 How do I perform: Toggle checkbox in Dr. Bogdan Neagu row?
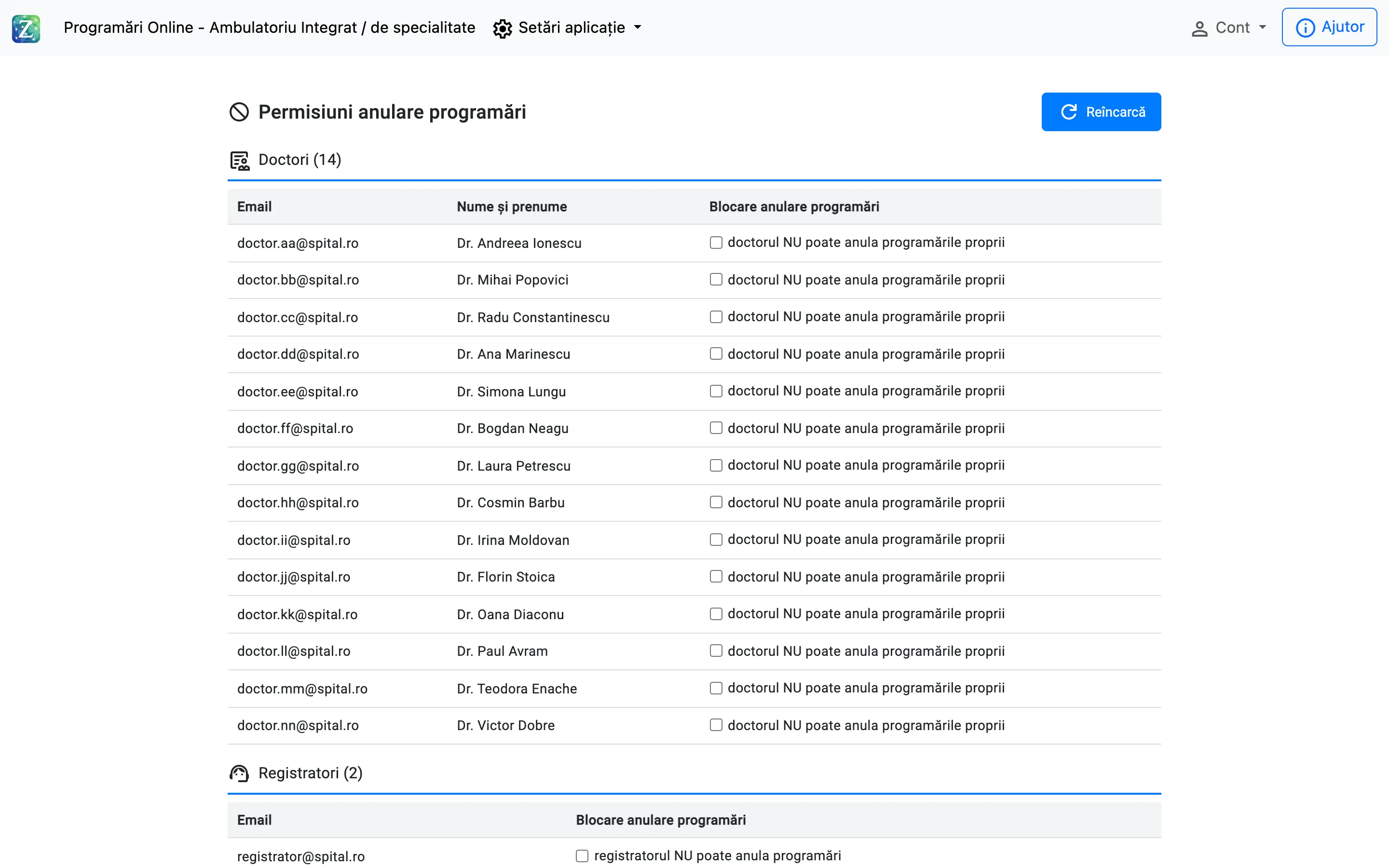[x=716, y=428]
